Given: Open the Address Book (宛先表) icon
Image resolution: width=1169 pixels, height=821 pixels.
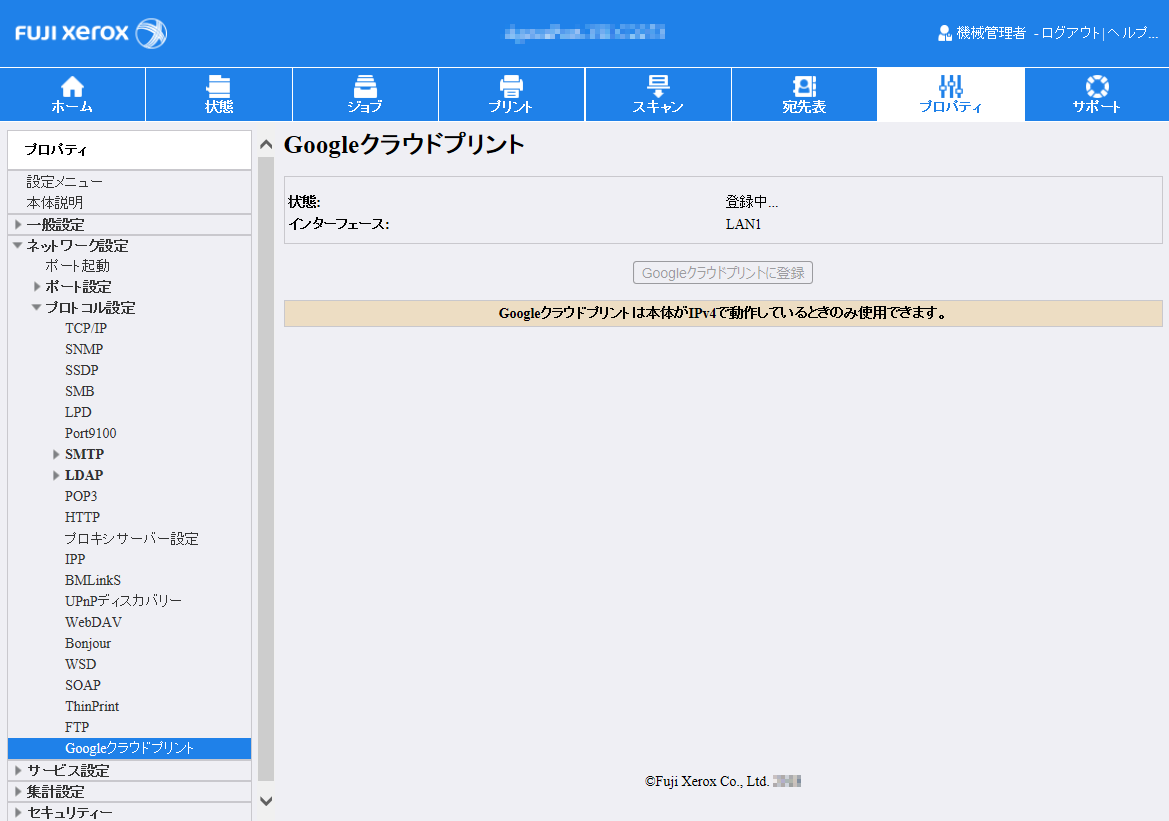Looking at the screenshot, I should [x=804, y=87].
